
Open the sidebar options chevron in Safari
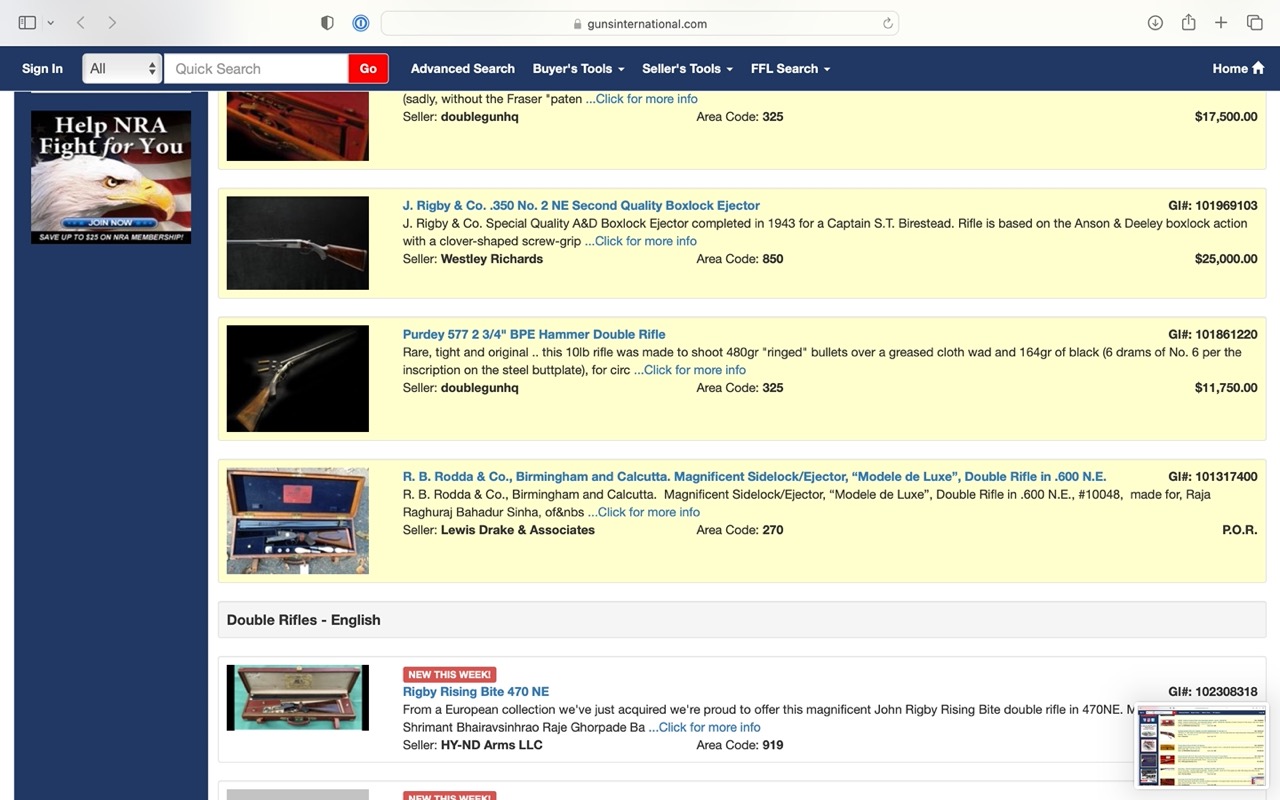tap(50, 23)
